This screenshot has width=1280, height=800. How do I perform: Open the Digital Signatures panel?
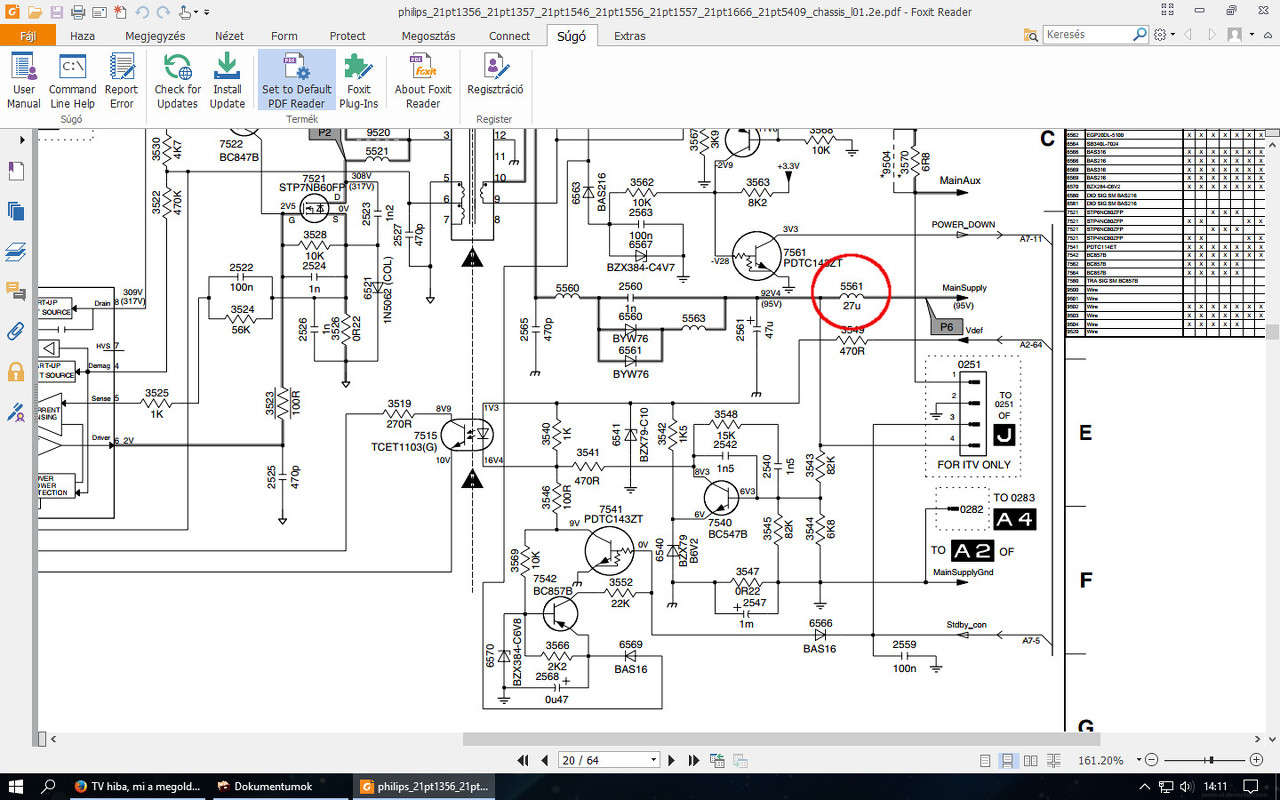[x=15, y=411]
